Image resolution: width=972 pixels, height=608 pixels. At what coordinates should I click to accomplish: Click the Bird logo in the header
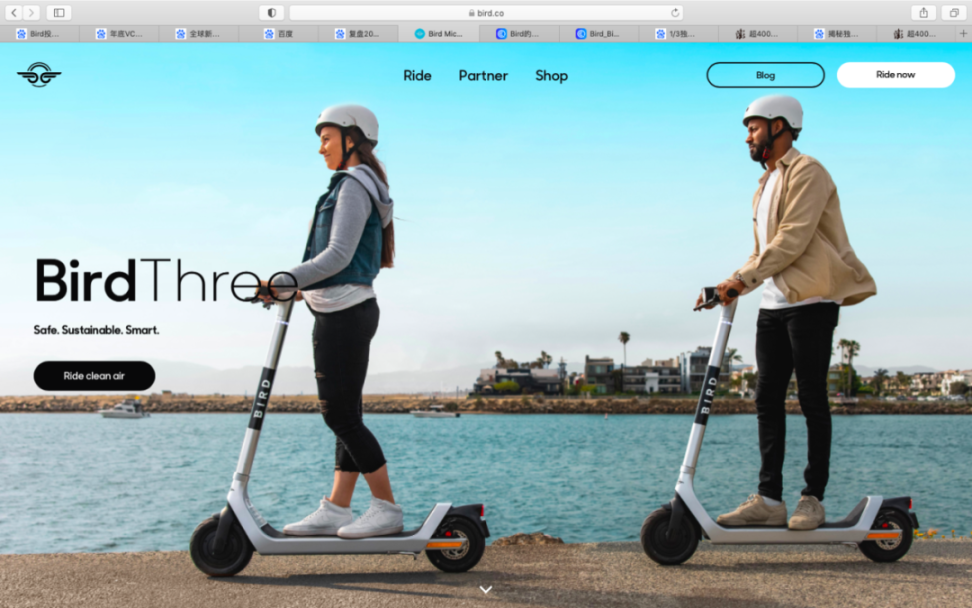click(x=39, y=75)
